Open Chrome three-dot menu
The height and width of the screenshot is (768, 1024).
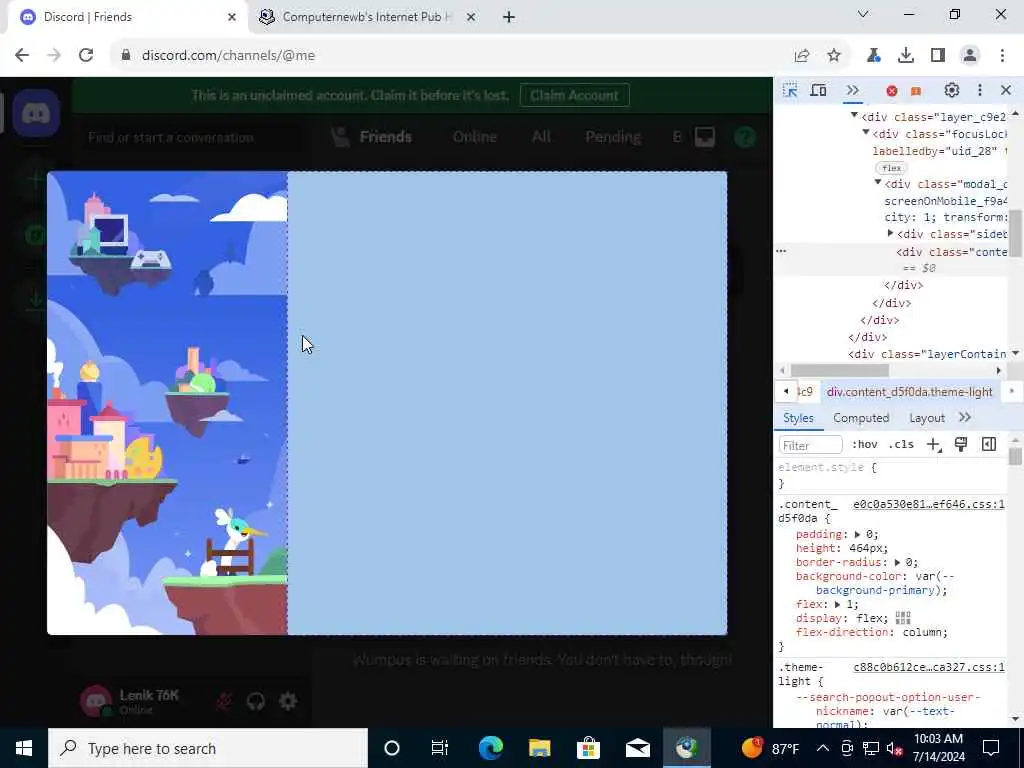[x=1002, y=56]
